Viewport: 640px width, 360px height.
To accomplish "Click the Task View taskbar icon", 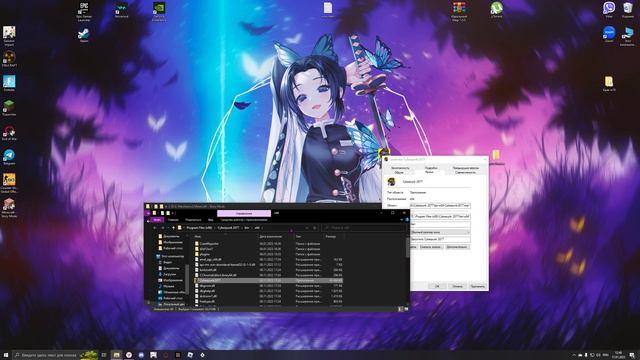I will [x=104, y=355].
